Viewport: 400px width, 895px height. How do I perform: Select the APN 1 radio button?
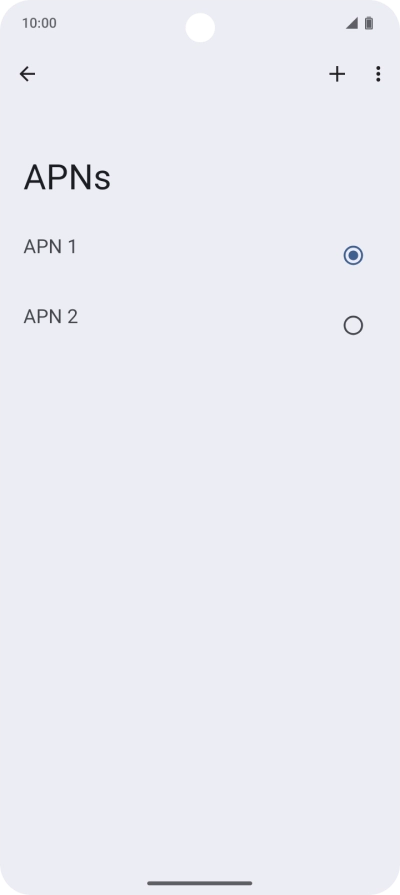pos(353,255)
